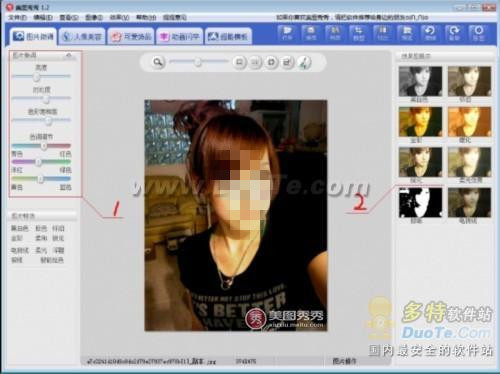The image size is (500, 374).
Task: Open the File menu (文件) in the menu bar
Action: (17, 17)
